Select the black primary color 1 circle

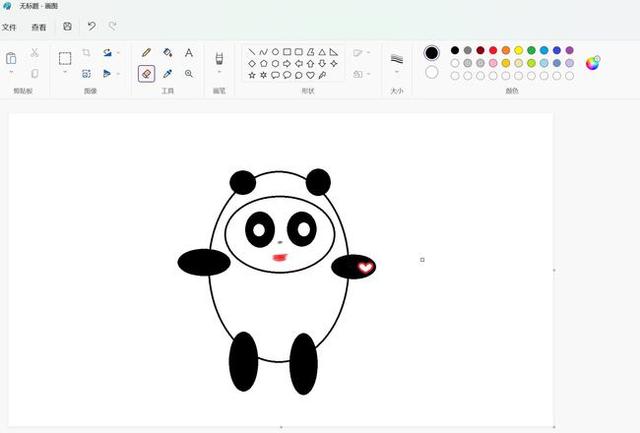click(432, 53)
